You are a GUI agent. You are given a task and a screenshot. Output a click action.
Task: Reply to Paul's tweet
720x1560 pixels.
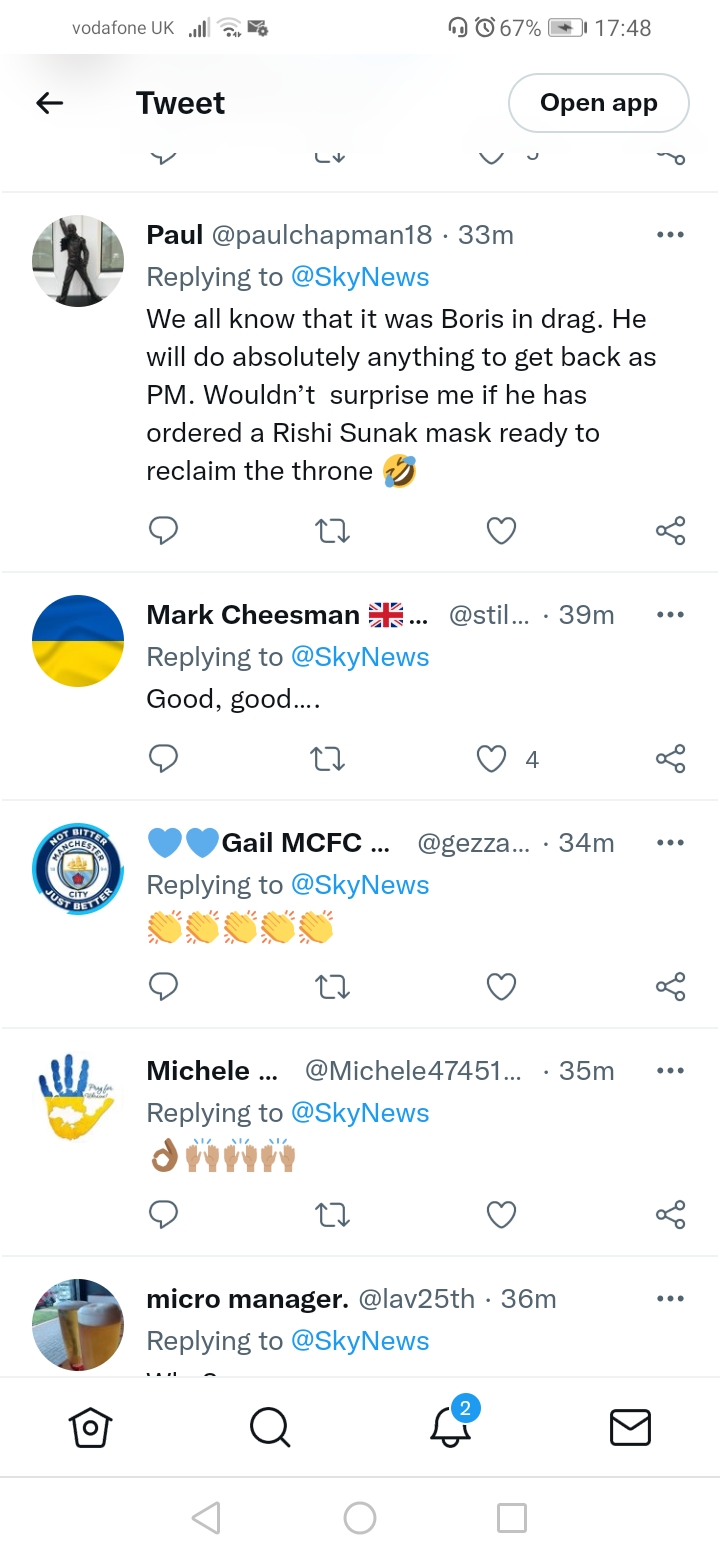pyautogui.click(x=163, y=530)
